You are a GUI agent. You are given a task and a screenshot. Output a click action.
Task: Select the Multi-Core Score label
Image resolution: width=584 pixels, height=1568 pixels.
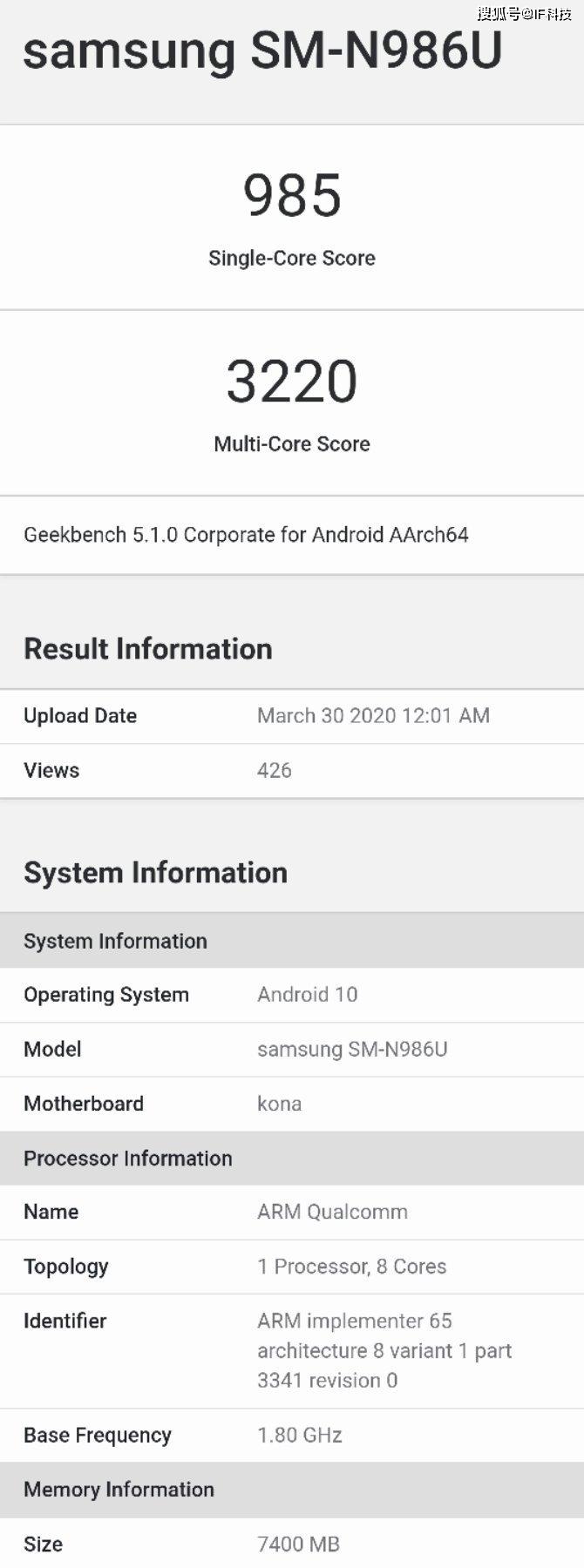[x=292, y=444]
